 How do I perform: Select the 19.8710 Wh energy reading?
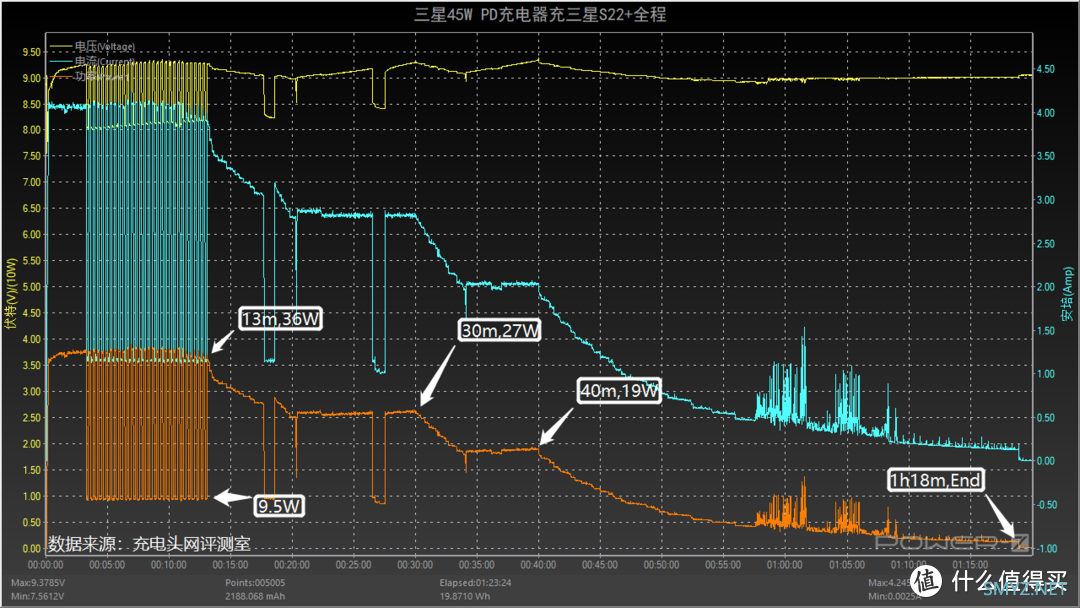[465, 596]
